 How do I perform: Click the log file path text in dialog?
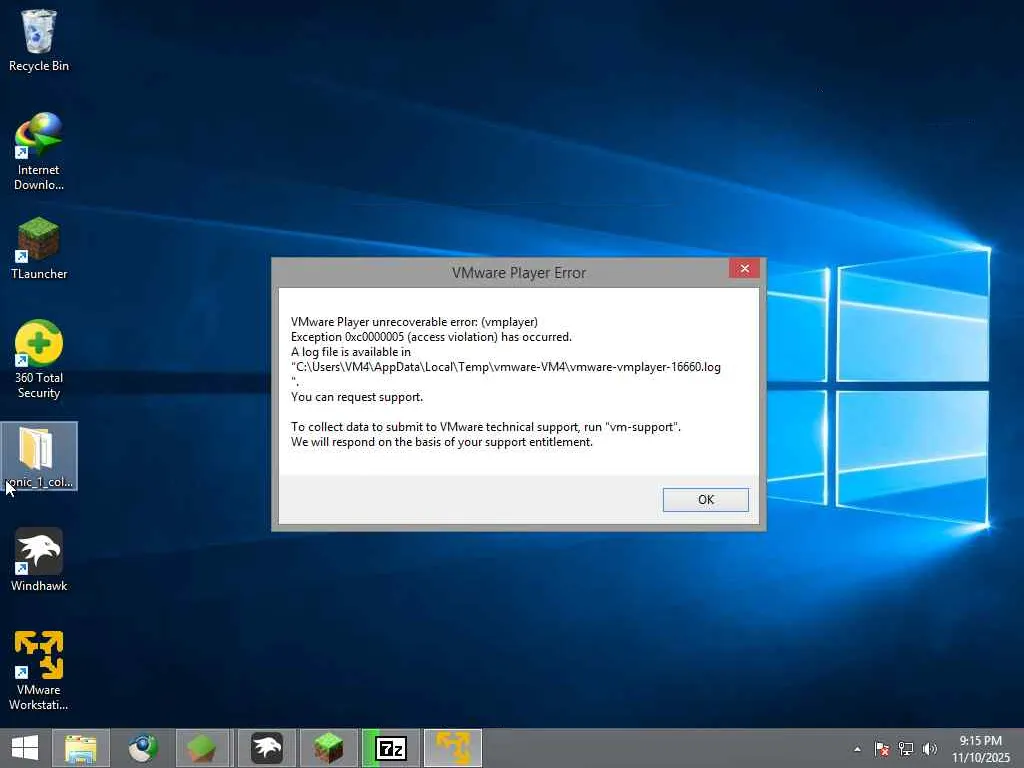point(505,367)
